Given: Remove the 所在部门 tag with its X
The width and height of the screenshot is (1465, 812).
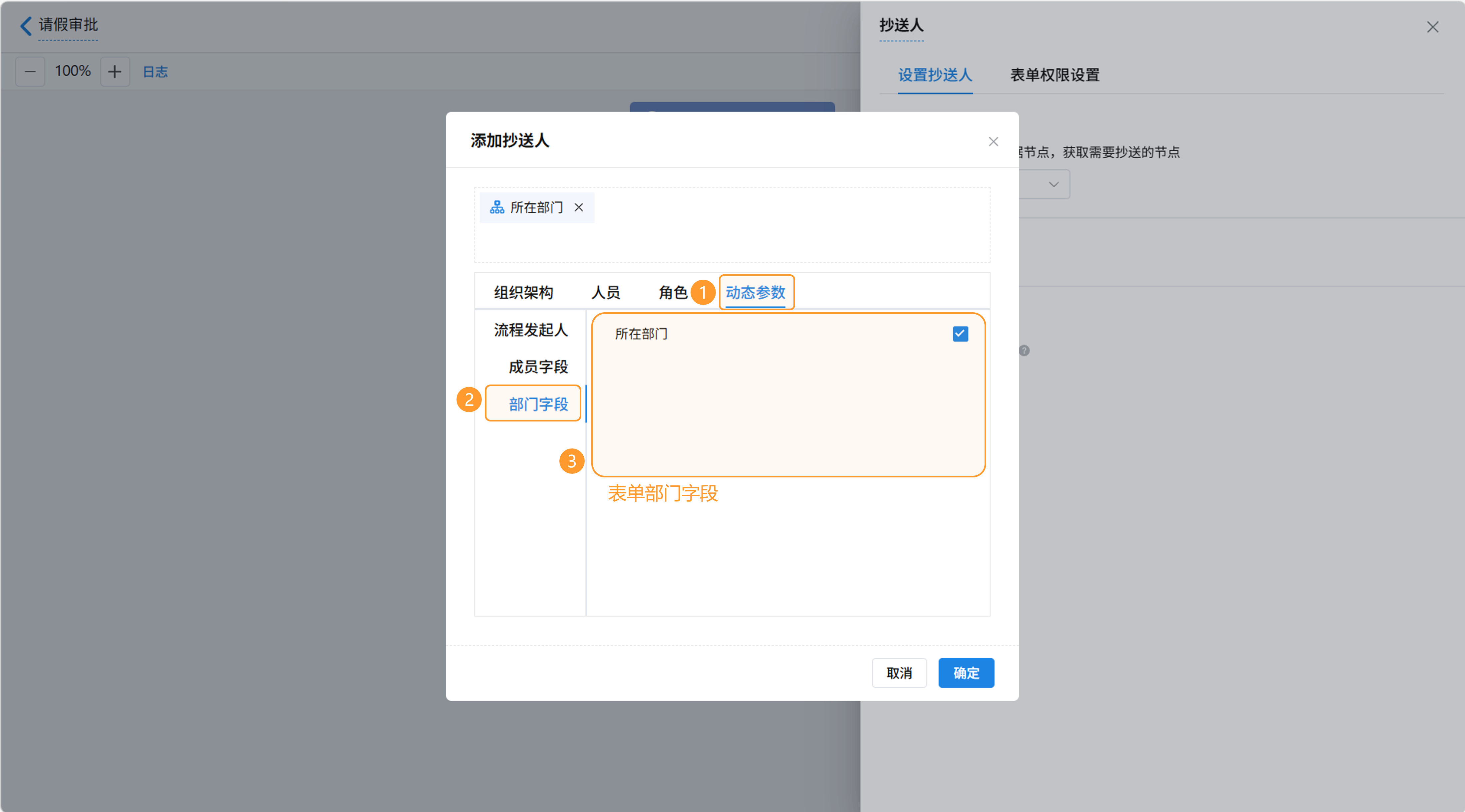Looking at the screenshot, I should (578, 207).
